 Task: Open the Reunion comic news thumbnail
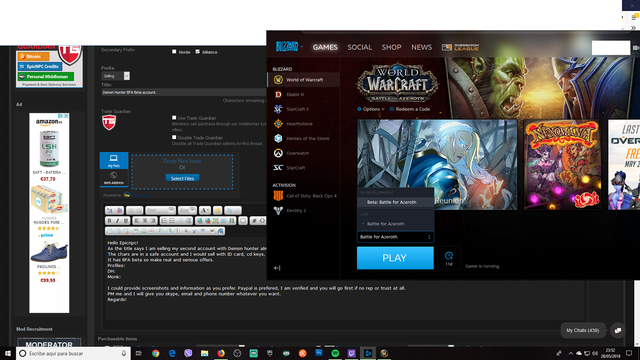[437, 164]
